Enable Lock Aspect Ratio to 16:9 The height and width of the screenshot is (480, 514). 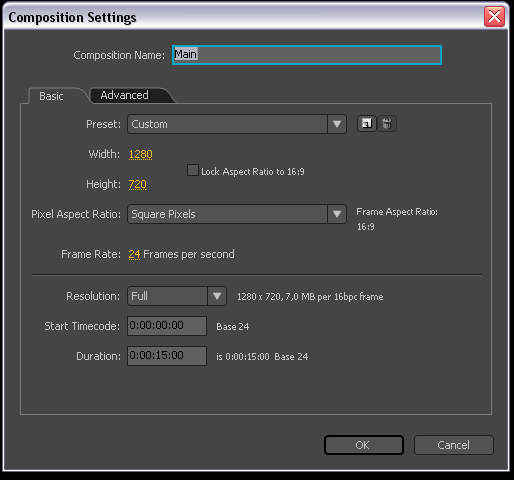tap(193, 170)
